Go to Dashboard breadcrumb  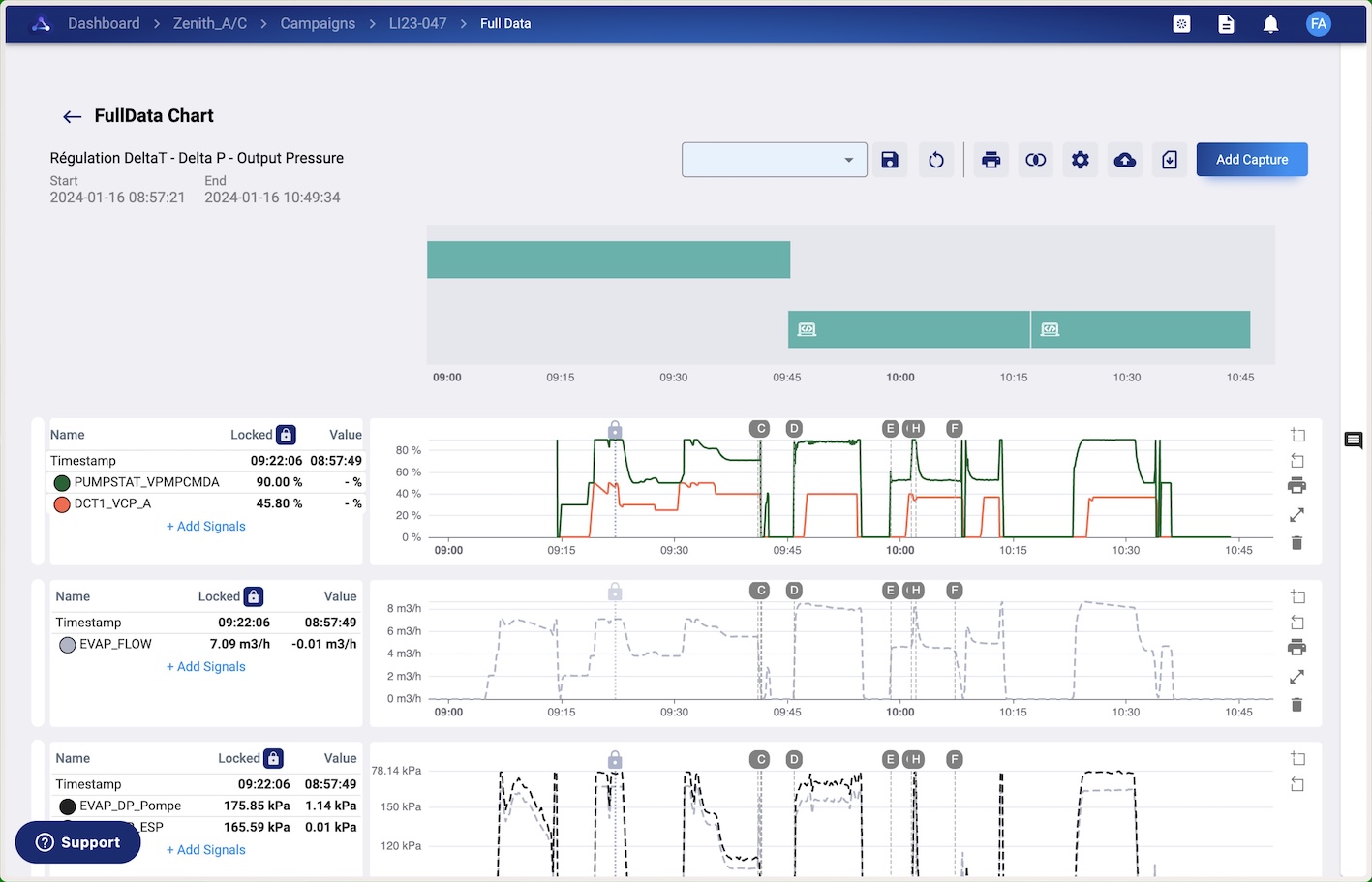pyautogui.click(x=104, y=23)
